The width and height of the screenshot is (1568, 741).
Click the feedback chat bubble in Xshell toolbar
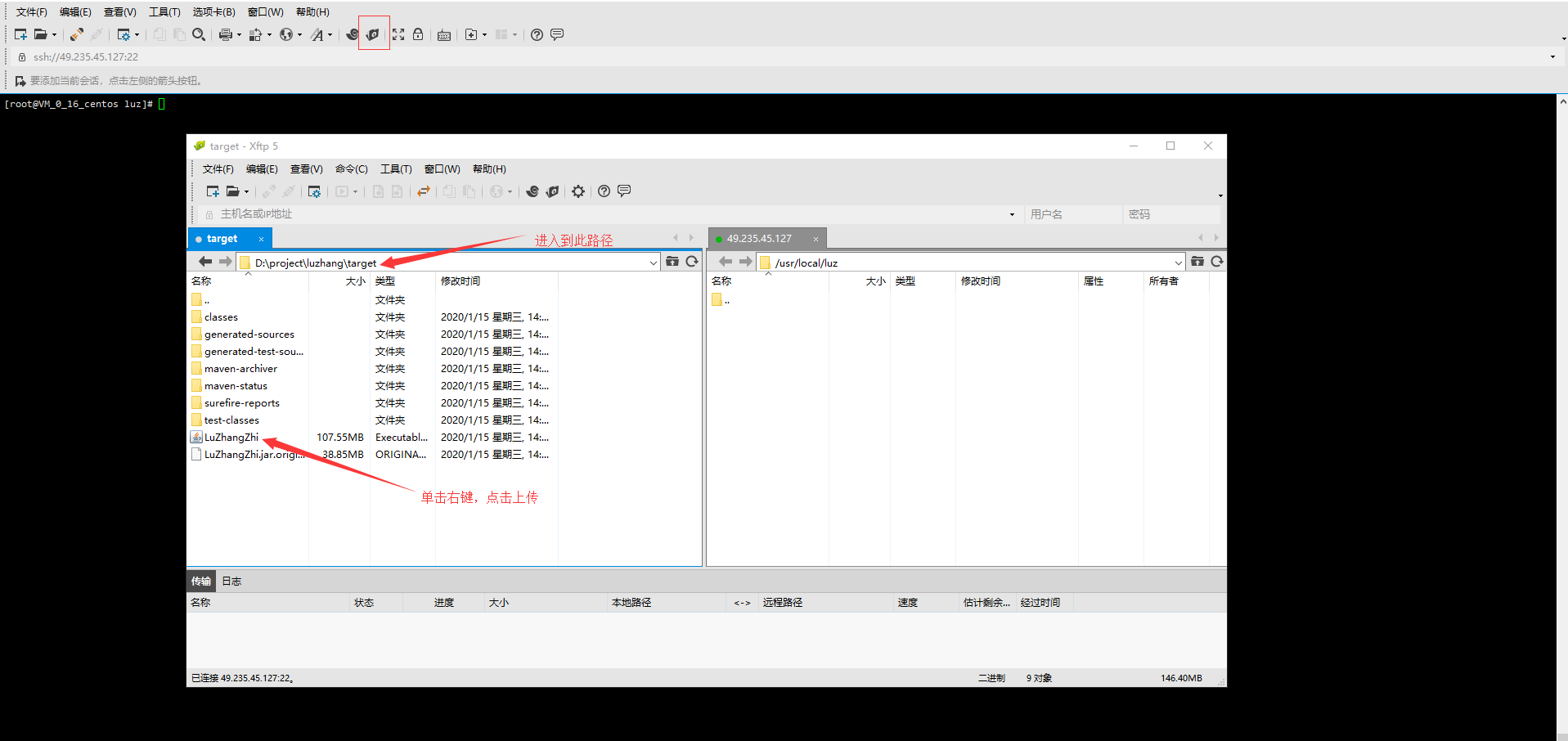pyautogui.click(x=557, y=34)
